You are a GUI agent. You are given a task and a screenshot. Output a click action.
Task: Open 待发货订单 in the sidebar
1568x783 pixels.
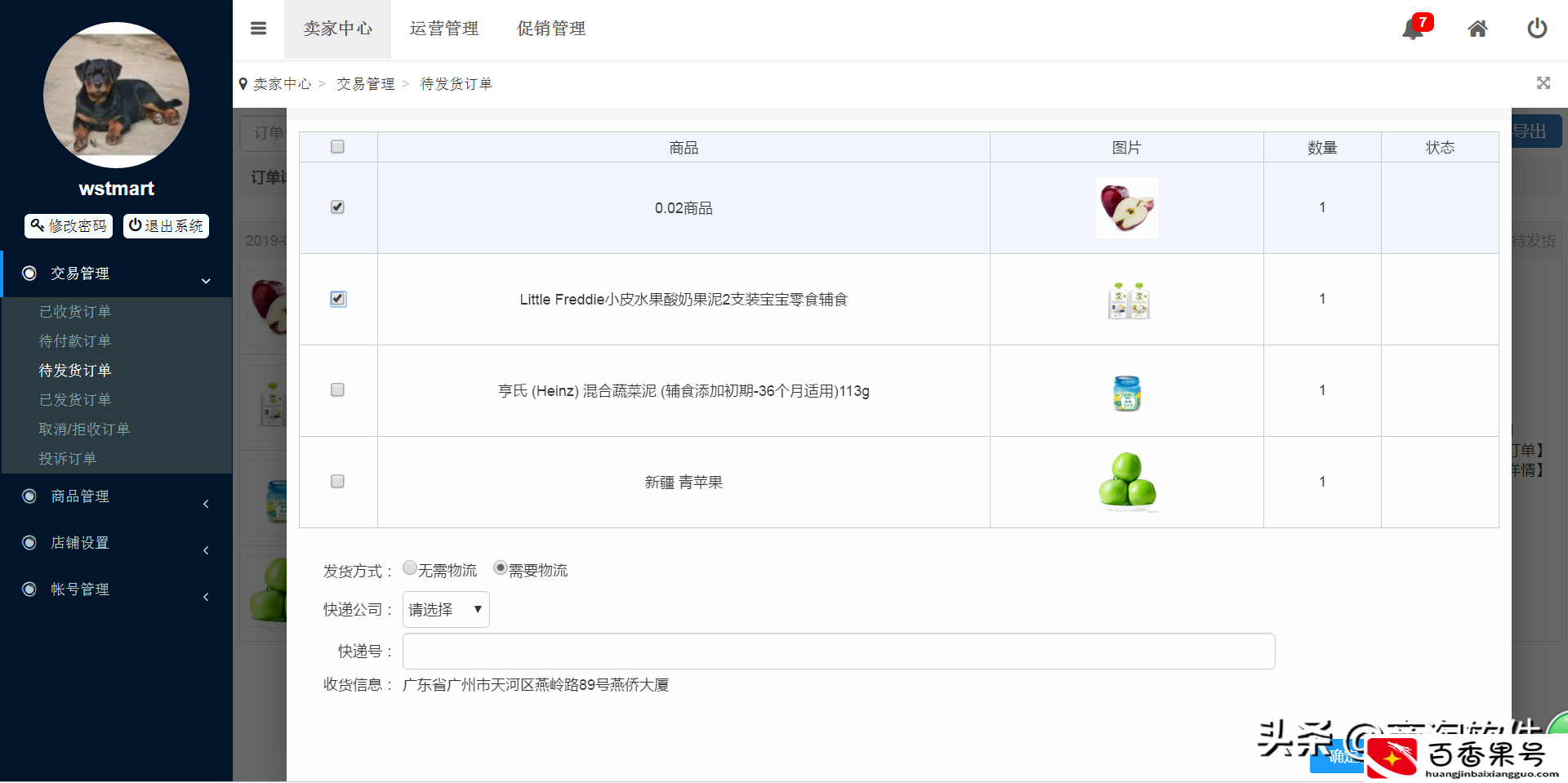75,371
